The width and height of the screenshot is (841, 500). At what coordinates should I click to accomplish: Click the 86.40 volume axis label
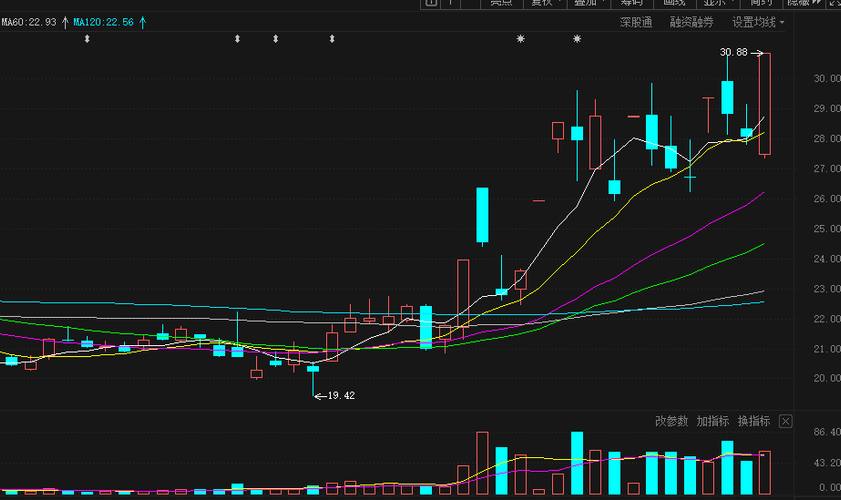coord(827,432)
